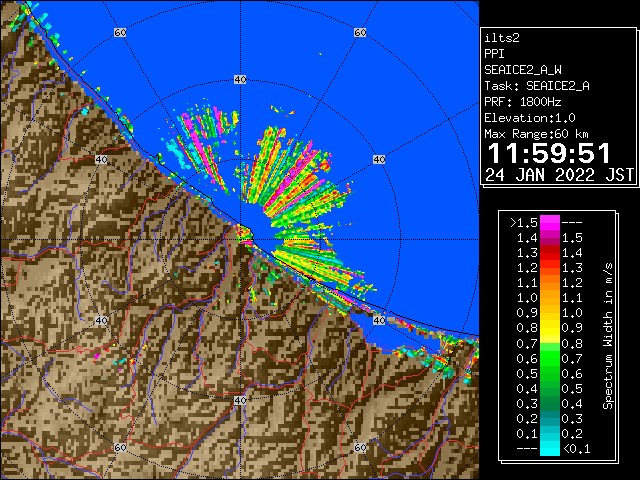Image resolution: width=640 pixels, height=480 pixels.
Task: Click the '40' label on the northwest land ring
Action: pyautogui.click(x=101, y=160)
